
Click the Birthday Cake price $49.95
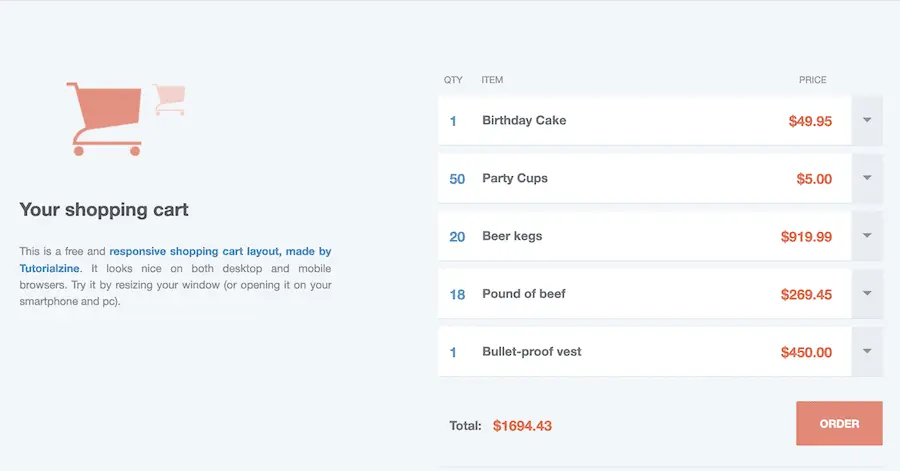pos(810,121)
